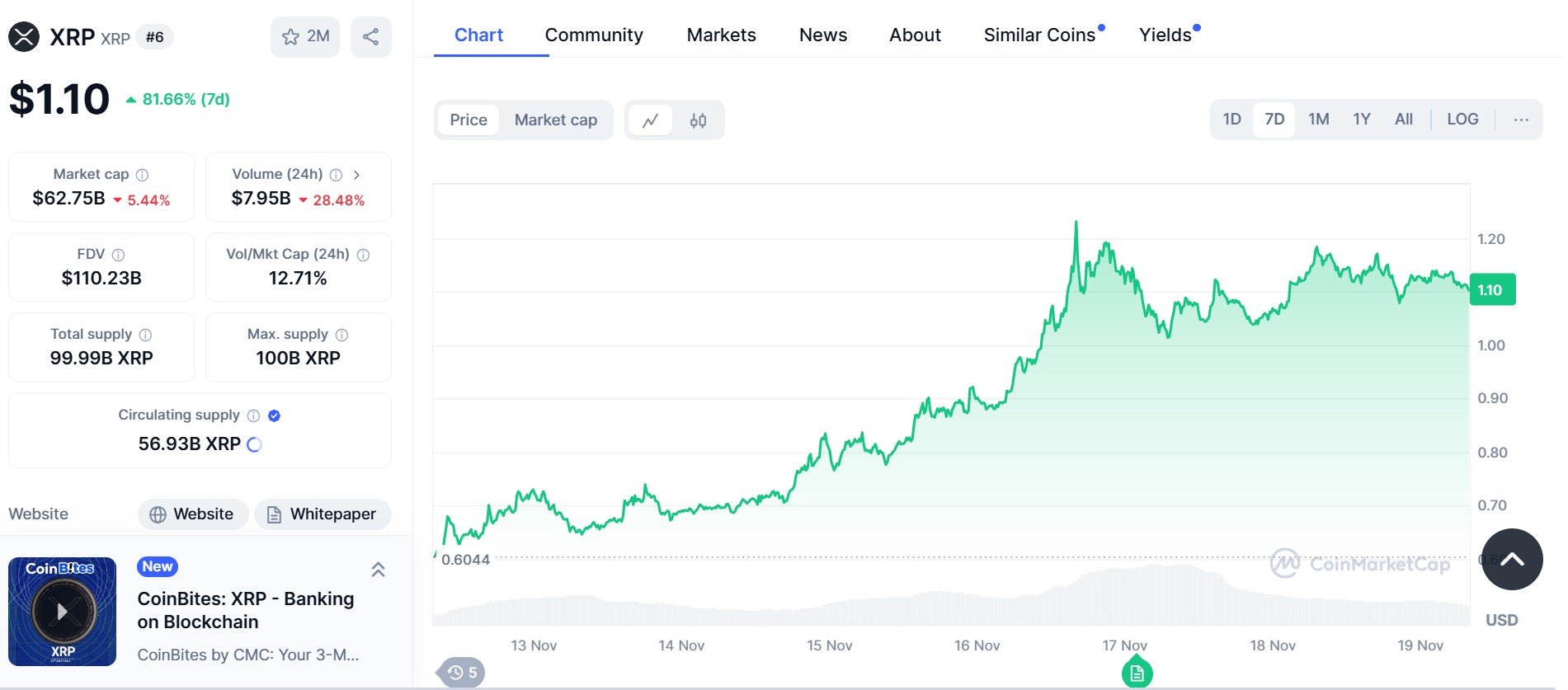Enable LOG scale on chart
This screenshot has height=690, width=1568.
coord(1462,120)
